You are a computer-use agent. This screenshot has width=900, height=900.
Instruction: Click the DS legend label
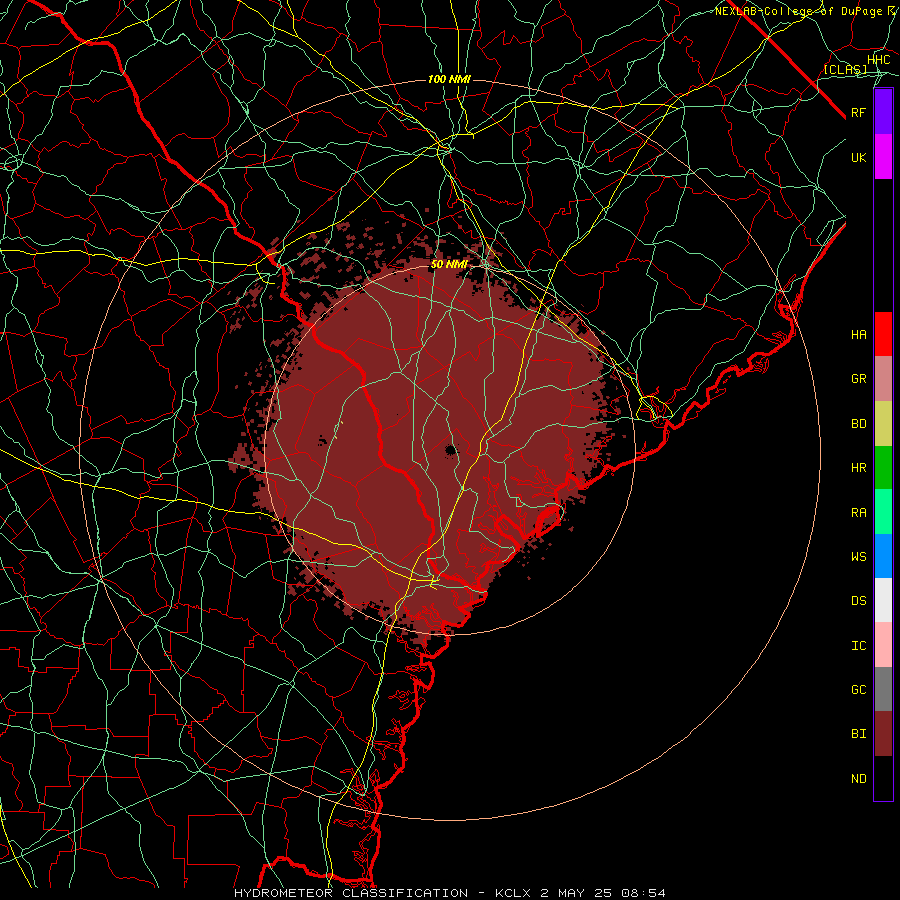pos(859,601)
